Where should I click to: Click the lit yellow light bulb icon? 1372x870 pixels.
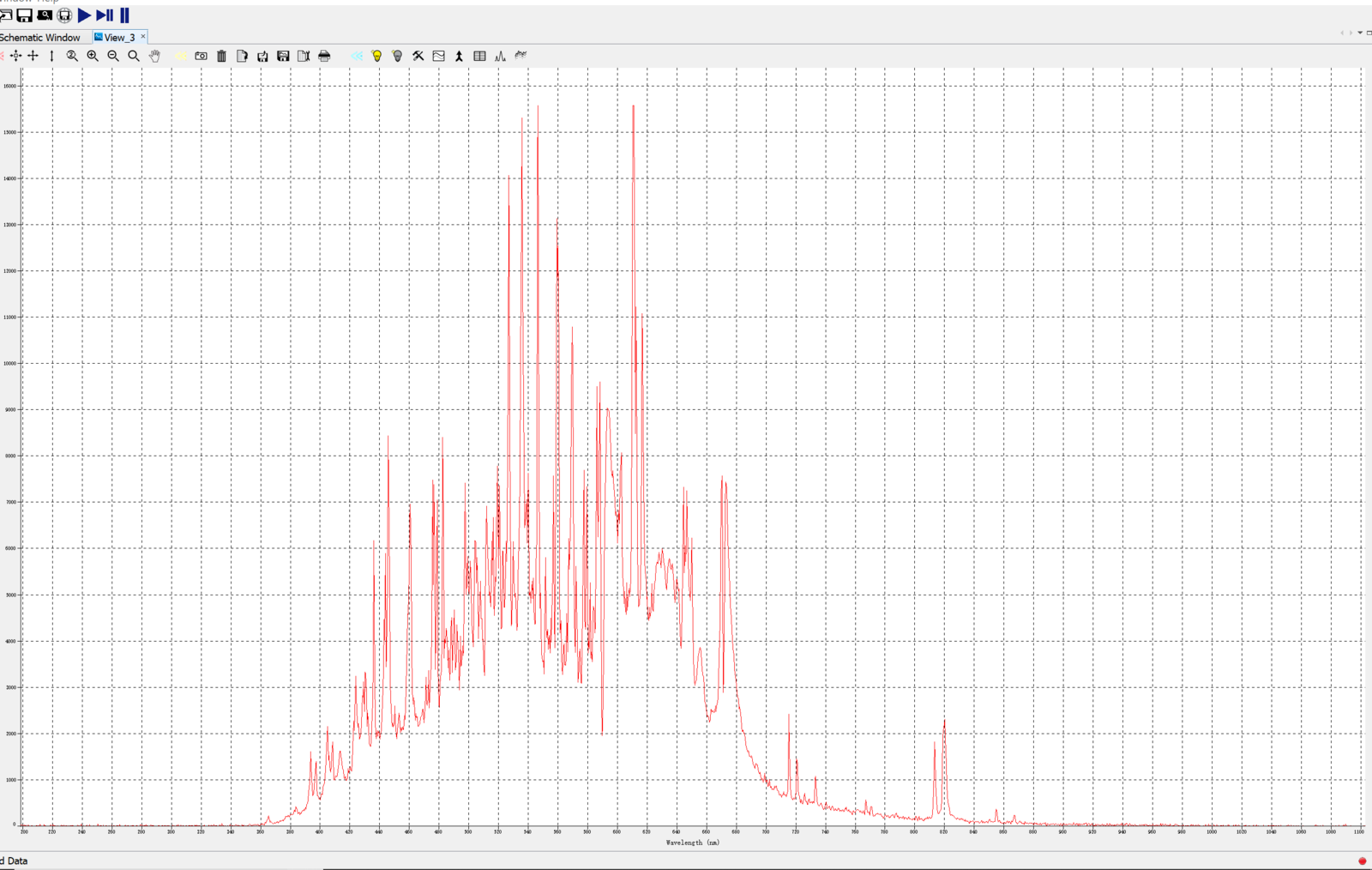376,56
